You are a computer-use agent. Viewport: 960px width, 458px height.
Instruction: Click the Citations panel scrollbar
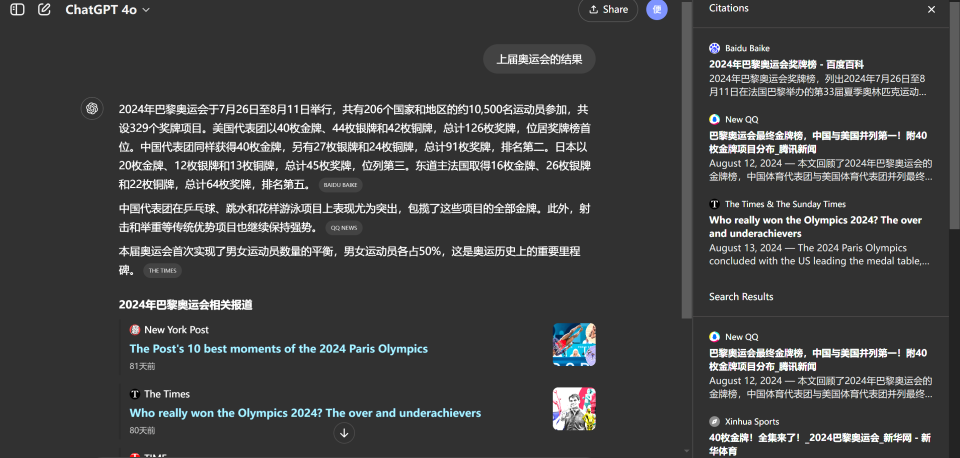pyautogui.click(x=954, y=130)
